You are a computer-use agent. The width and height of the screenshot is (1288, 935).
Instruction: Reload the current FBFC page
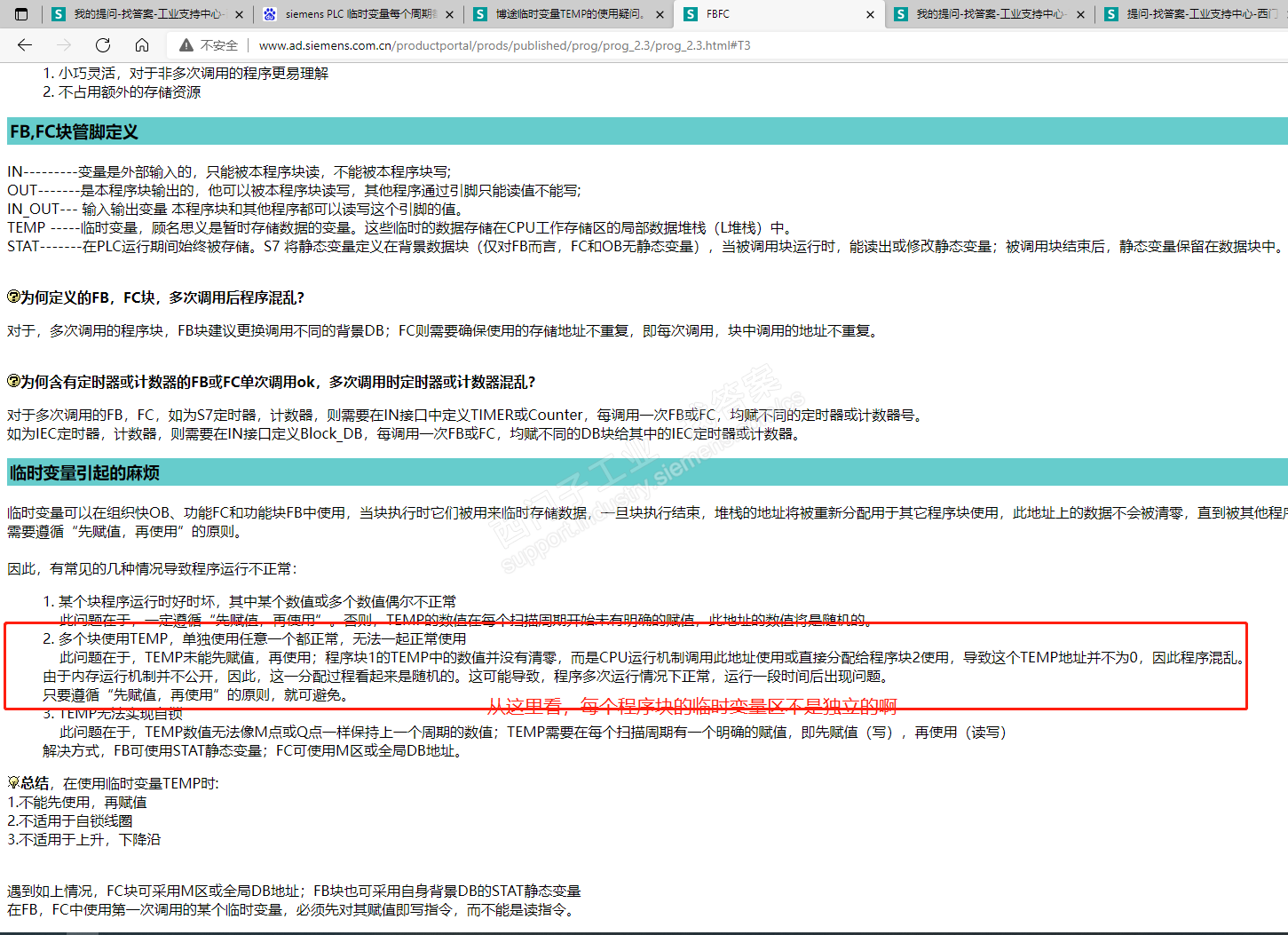pyautogui.click(x=103, y=45)
